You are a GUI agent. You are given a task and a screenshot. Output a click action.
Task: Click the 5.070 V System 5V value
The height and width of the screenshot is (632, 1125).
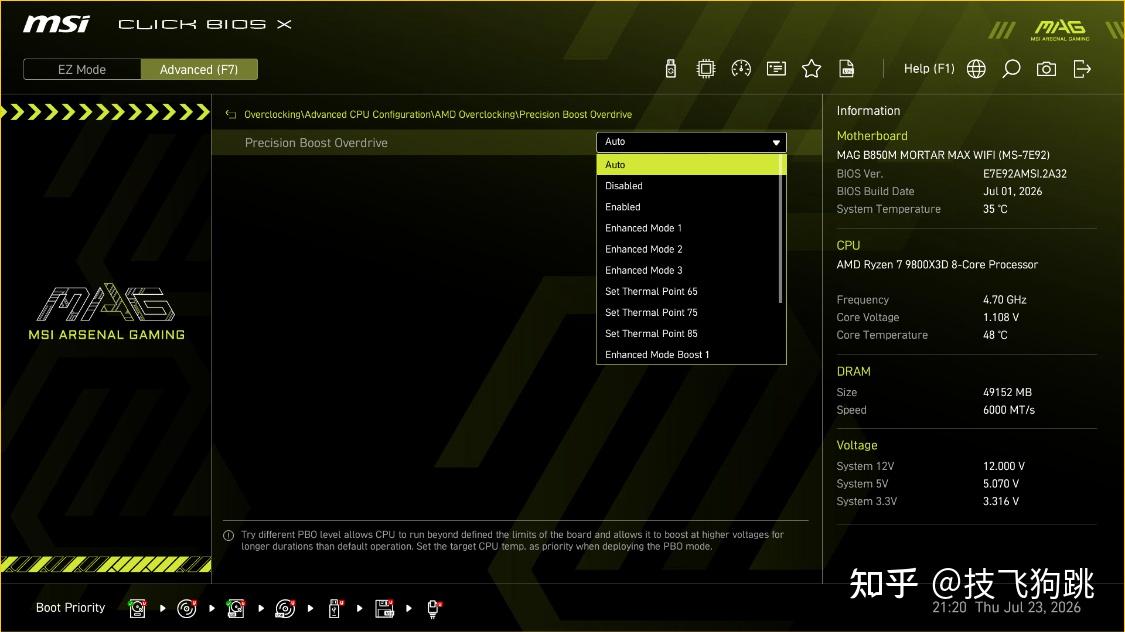click(1001, 484)
